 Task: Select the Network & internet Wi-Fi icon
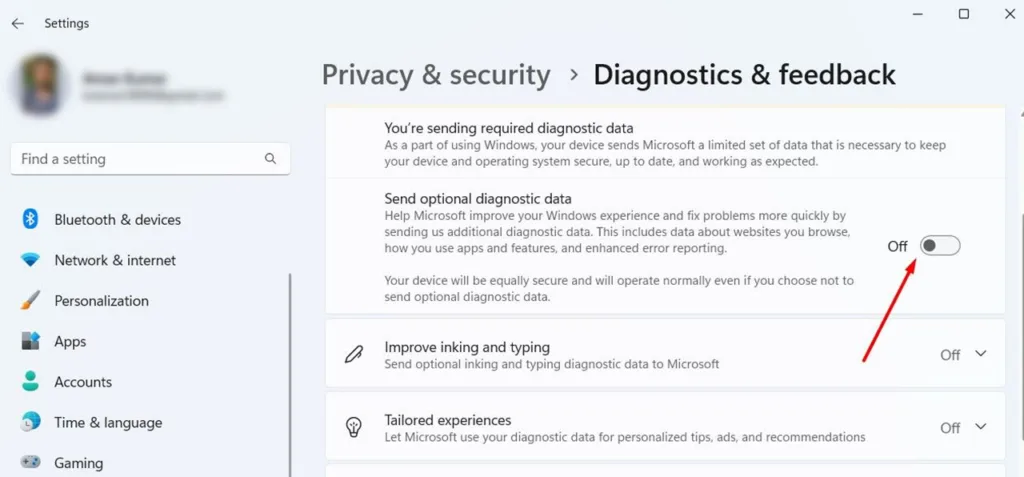point(30,260)
